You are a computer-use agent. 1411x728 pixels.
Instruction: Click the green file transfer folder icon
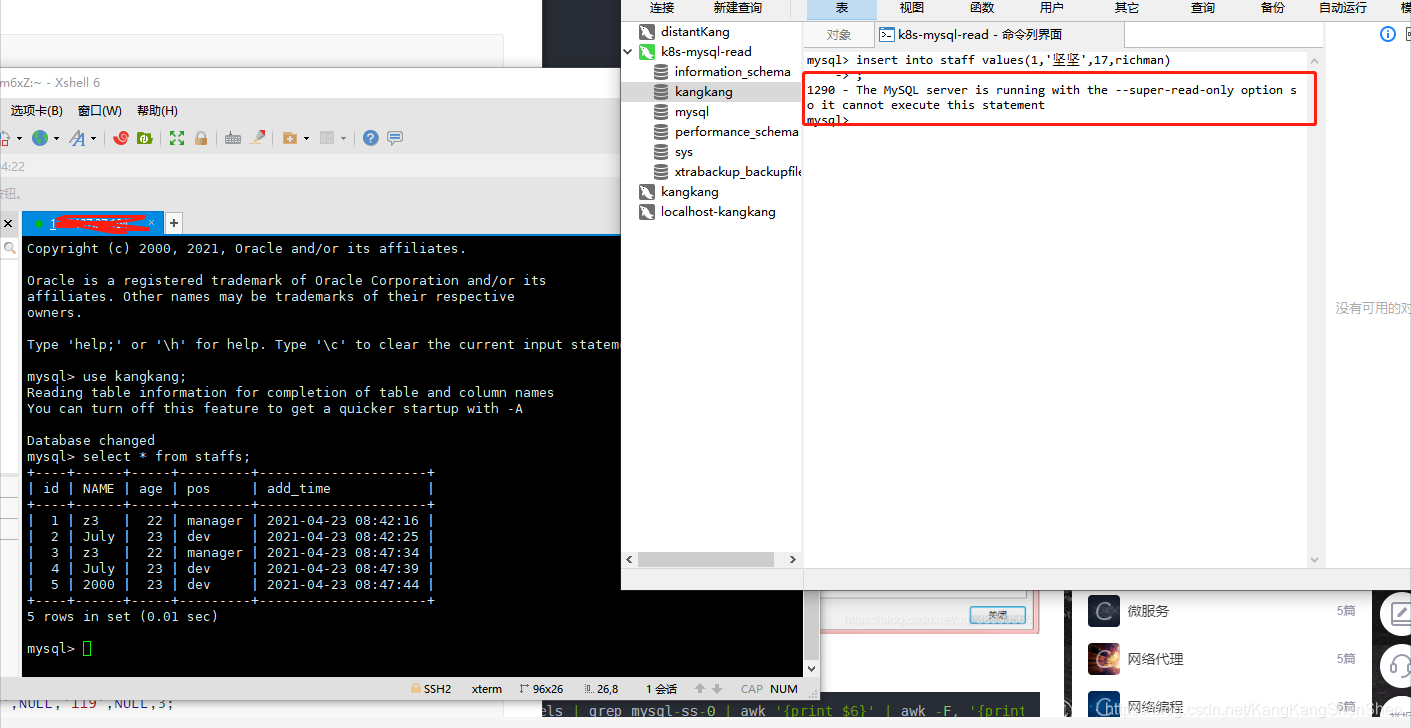(x=144, y=138)
